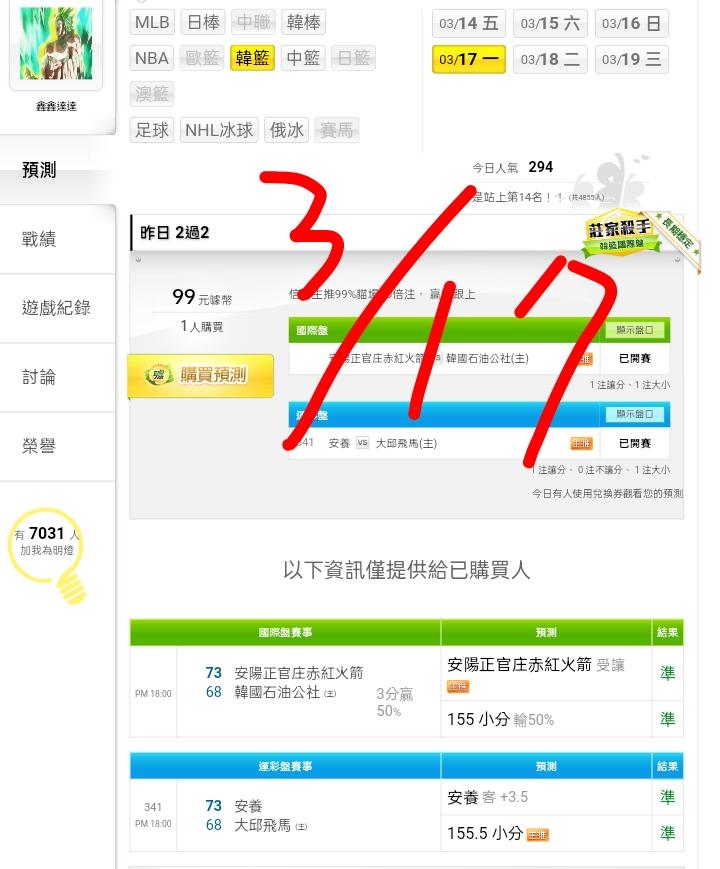Click the 主推 tag beside 155.5 小分
The width and height of the screenshot is (720, 869).
537,835
